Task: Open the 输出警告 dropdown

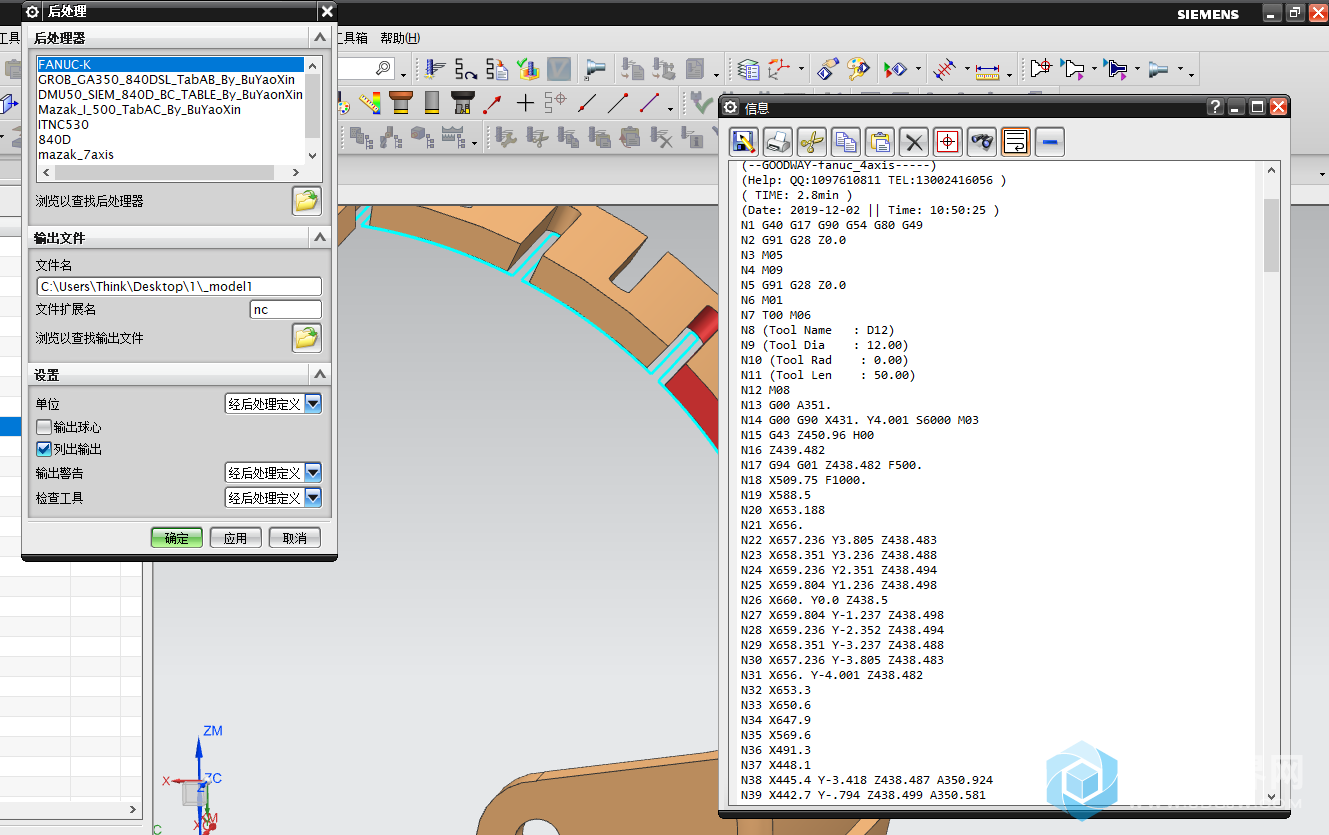Action: click(x=313, y=473)
